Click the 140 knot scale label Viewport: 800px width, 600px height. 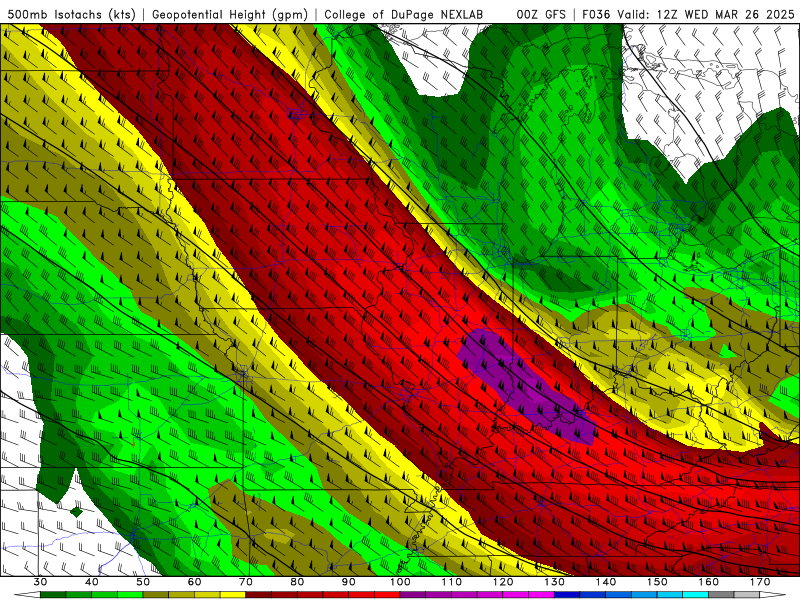coord(606,582)
